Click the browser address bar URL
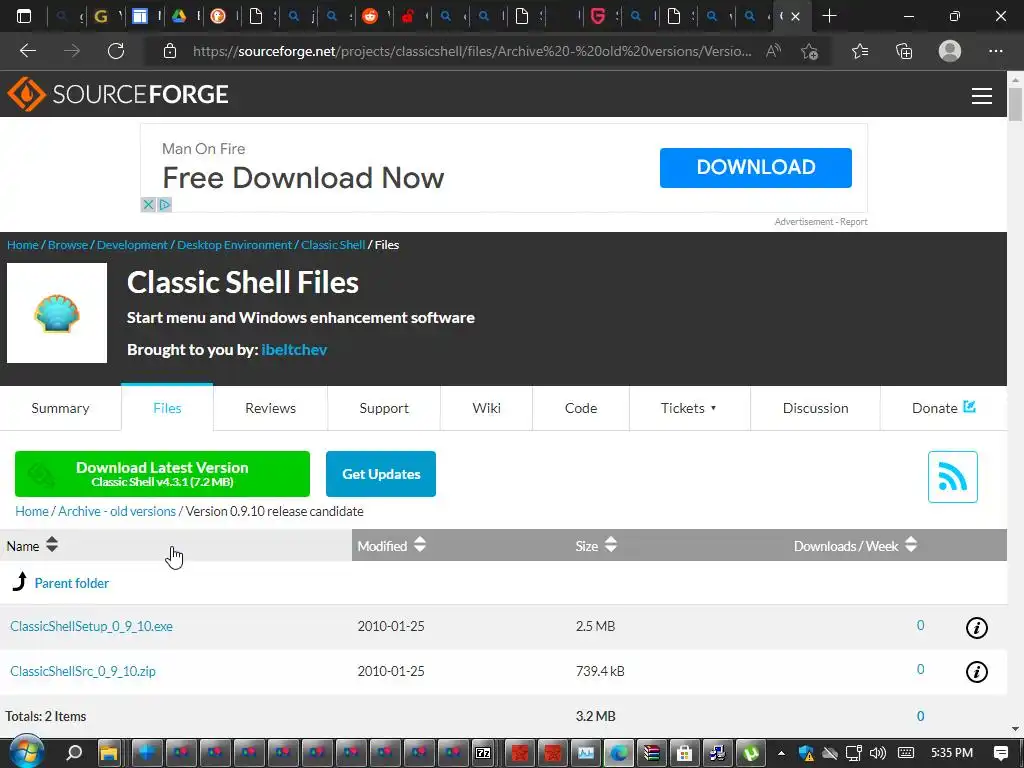 (472, 51)
